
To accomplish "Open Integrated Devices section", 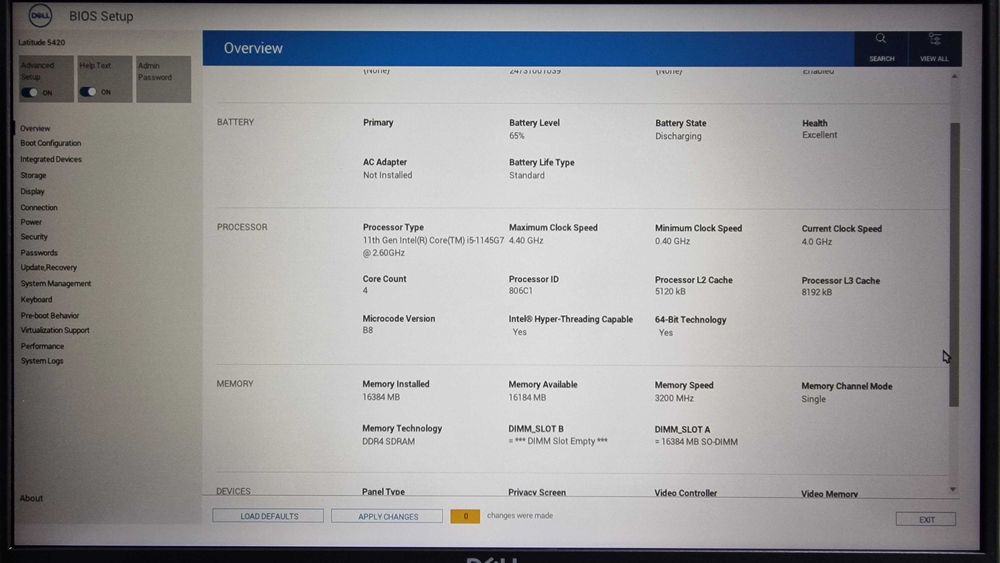I will click(51, 159).
